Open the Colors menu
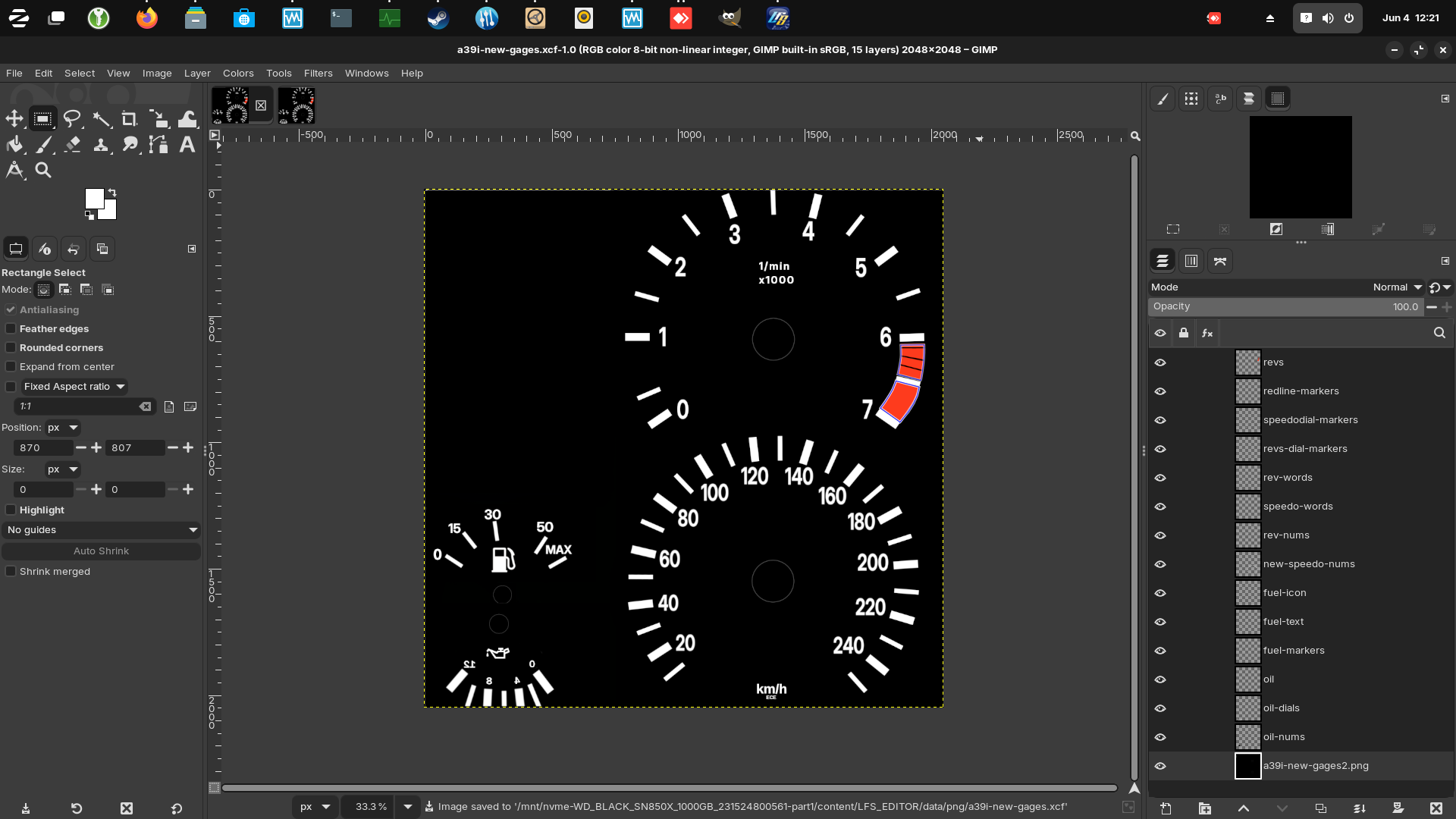 [x=238, y=74]
